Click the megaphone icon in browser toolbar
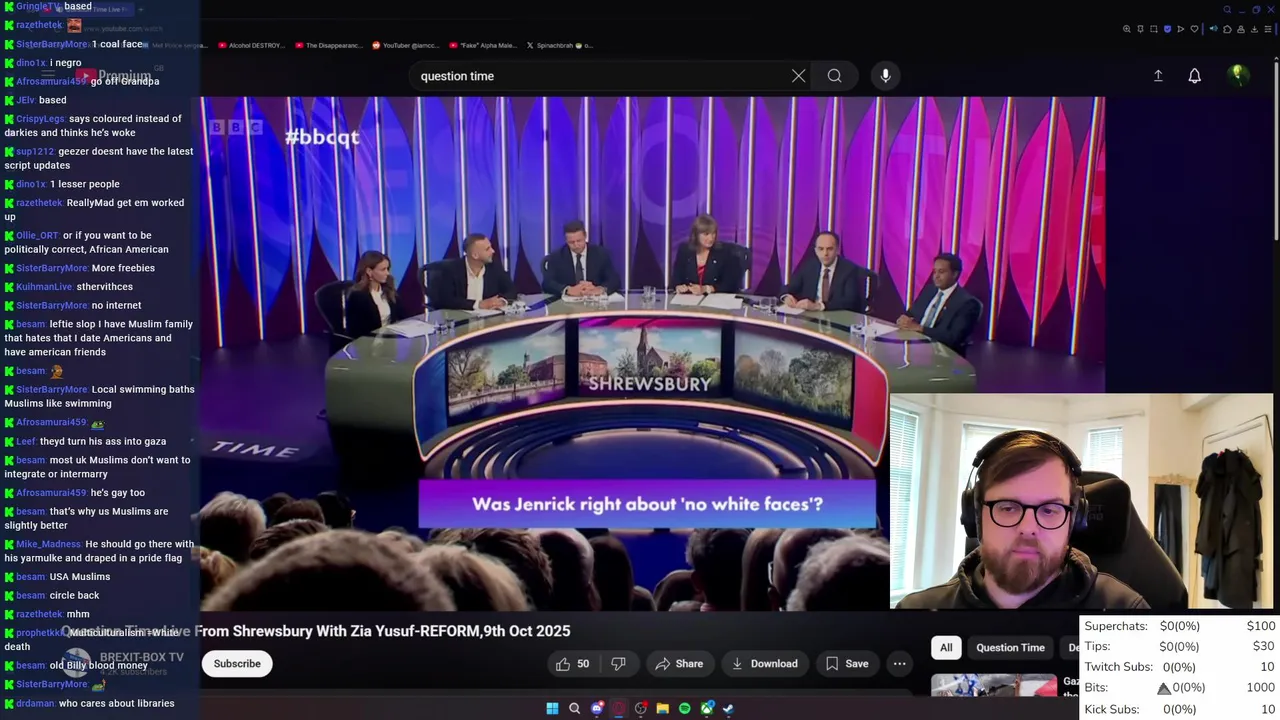This screenshot has height=720, width=1280. coord(1214,29)
